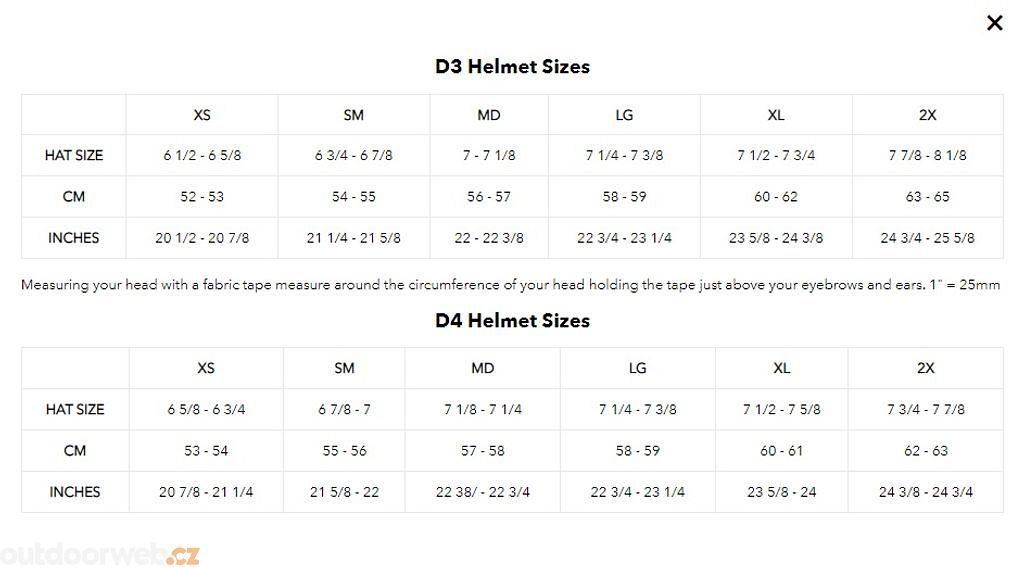Select the HAT SIZE row label in D3 table
The image size is (1024, 568).
74,155
